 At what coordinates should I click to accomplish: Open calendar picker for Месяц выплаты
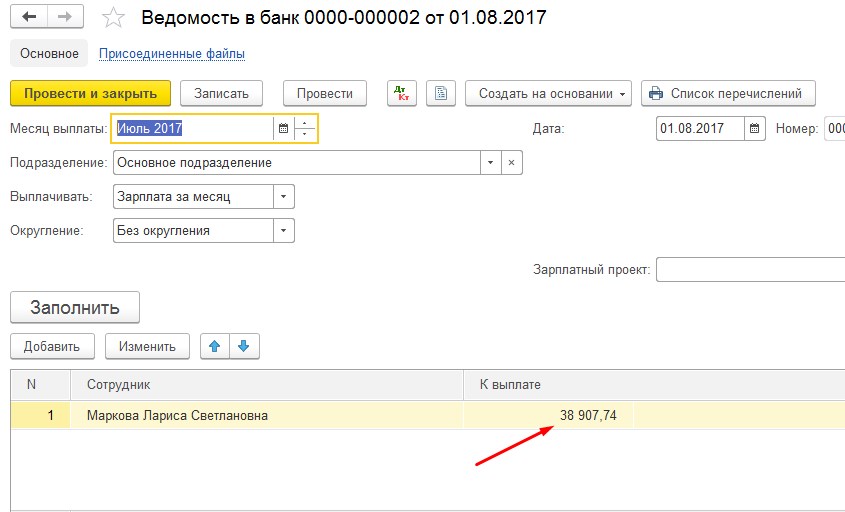coord(283,128)
